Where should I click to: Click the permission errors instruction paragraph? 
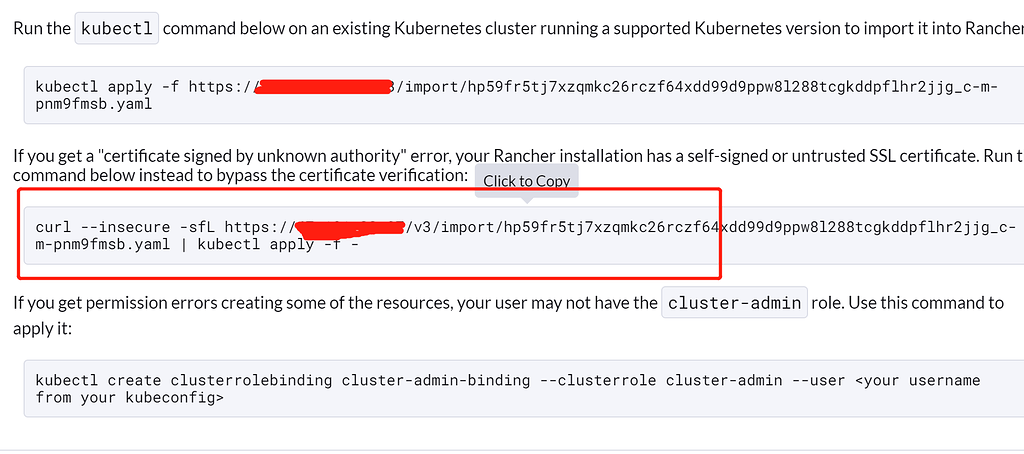(508, 315)
